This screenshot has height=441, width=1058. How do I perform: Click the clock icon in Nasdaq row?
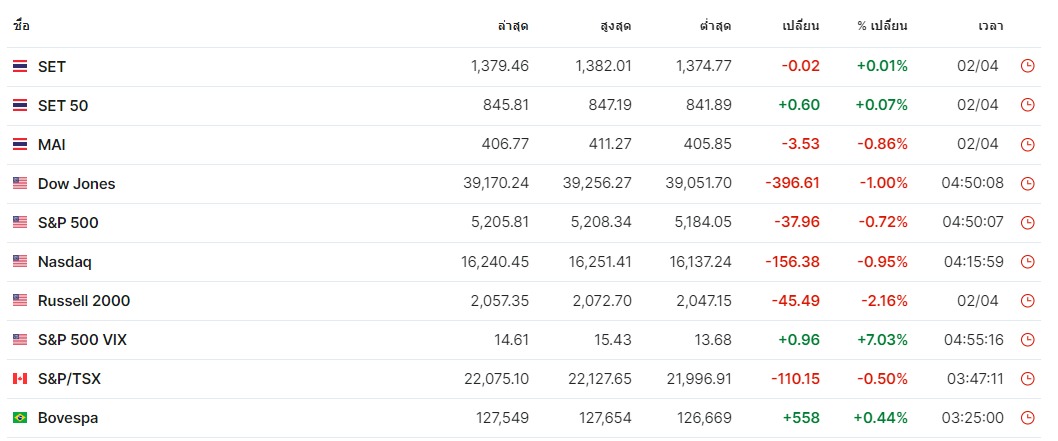point(1028,262)
